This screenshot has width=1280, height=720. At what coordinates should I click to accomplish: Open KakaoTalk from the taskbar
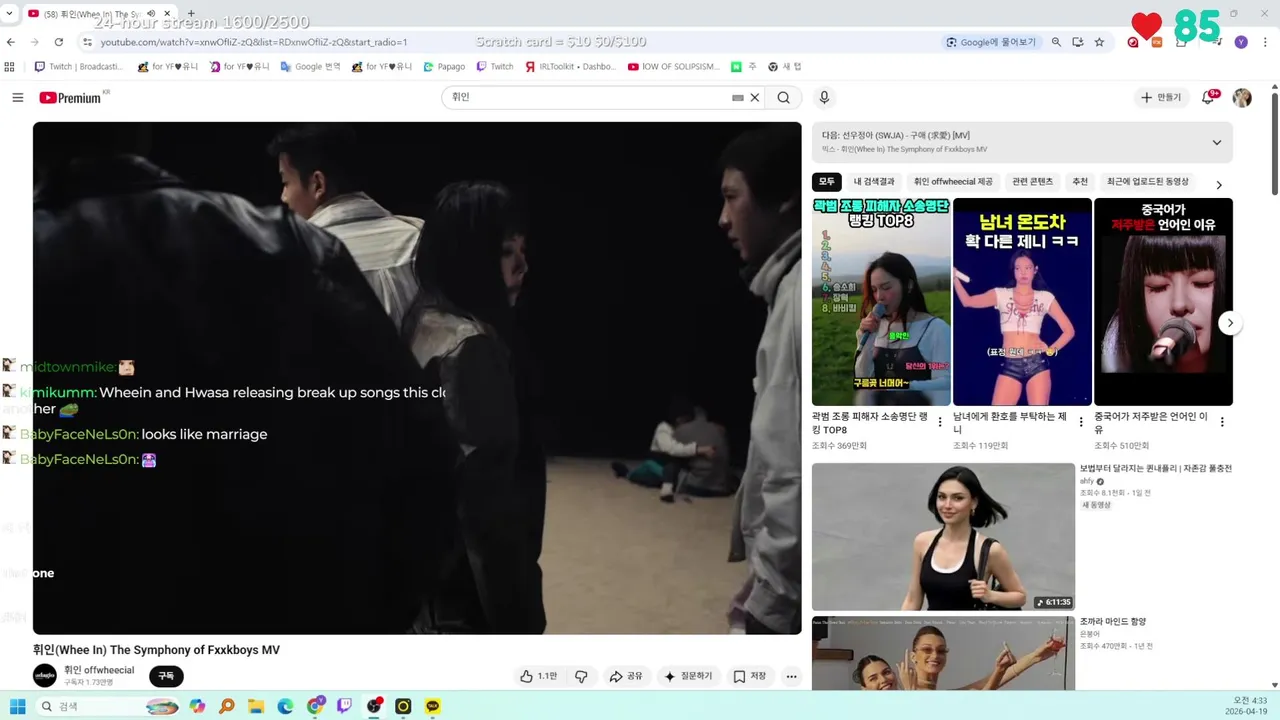(x=432, y=706)
